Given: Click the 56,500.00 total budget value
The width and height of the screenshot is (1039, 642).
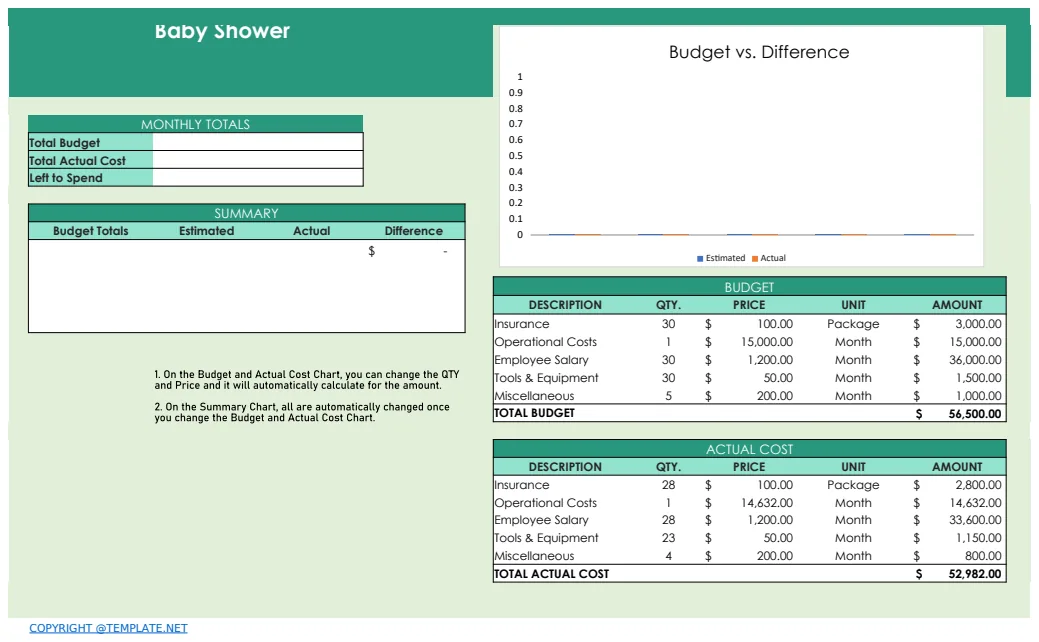Looking at the screenshot, I should coord(975,413).
